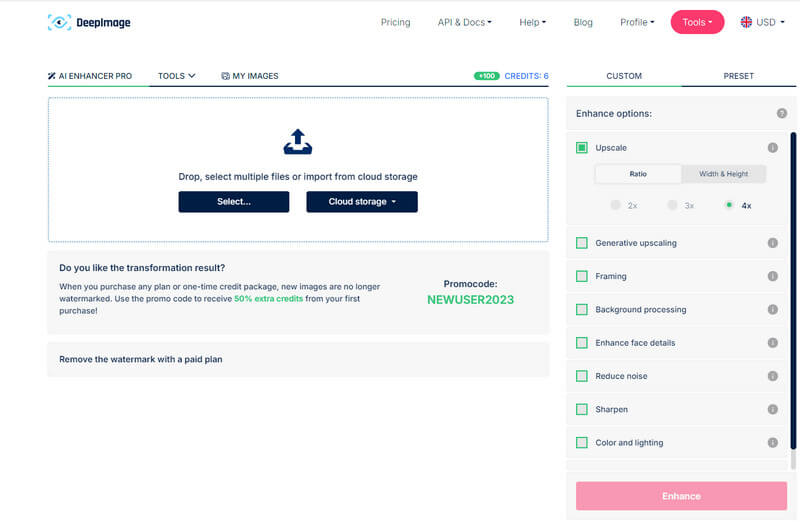
Task: Click the Promocode label
Action: tap(470, 284)
